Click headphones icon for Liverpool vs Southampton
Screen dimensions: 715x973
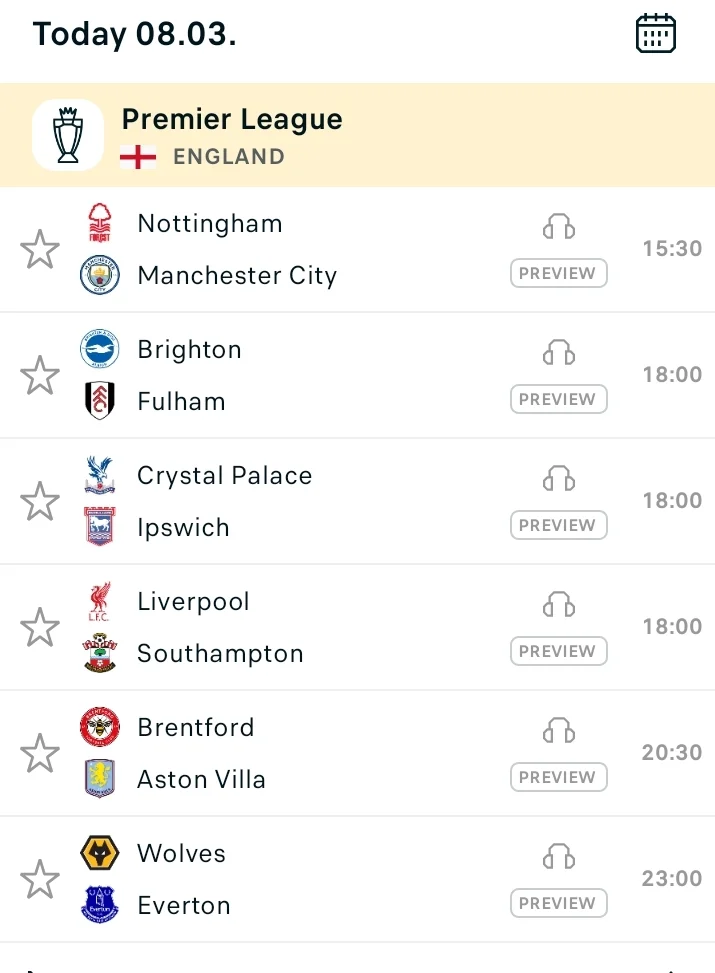pos(559,604)
